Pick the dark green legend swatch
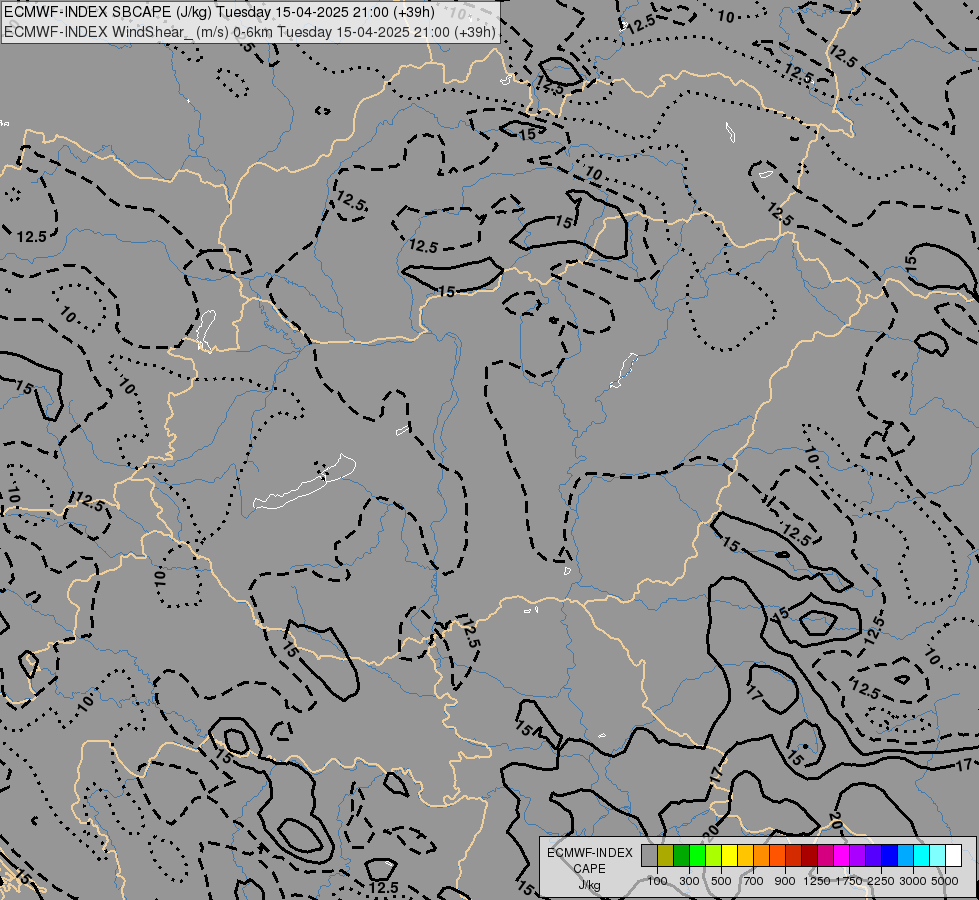Viewport: 979px width, 900px height. coord(681,856)
